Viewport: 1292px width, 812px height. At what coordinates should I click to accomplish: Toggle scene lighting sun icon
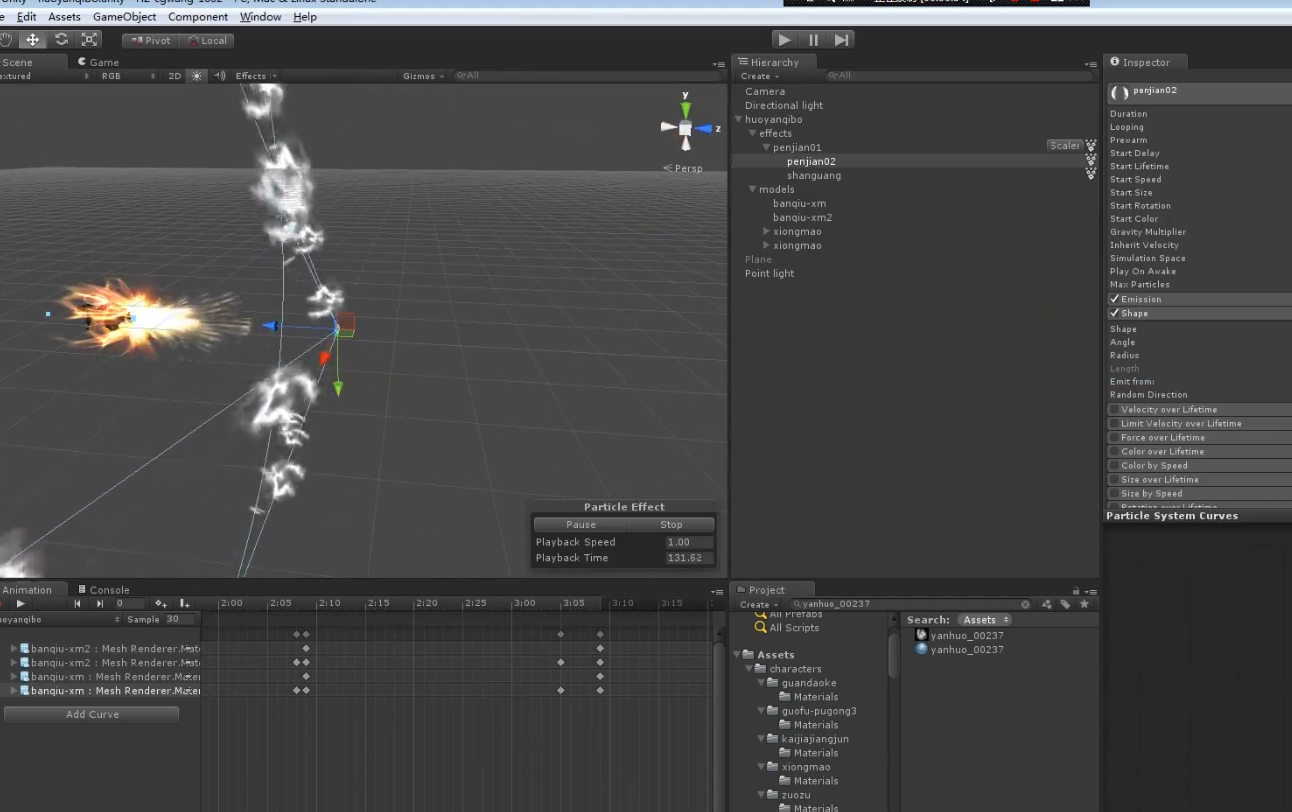pos(196,76)
